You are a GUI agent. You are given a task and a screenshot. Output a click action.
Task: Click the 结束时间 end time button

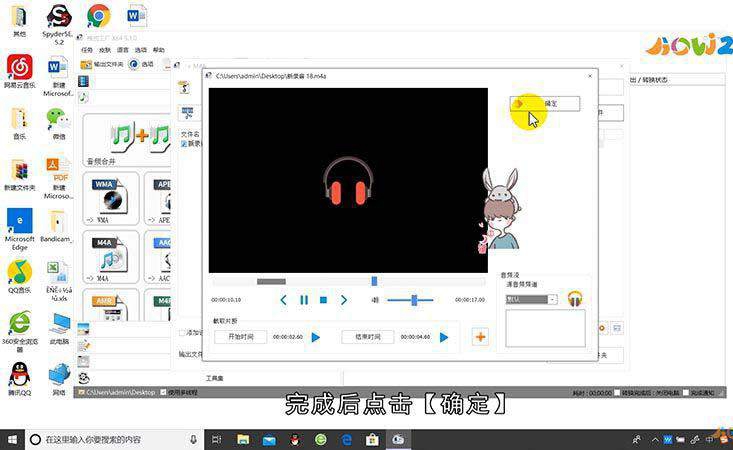pos(368,337)
